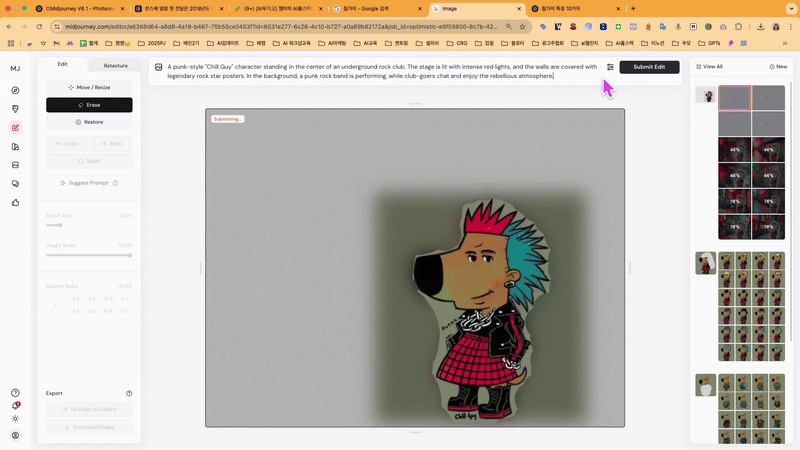Switch to the Retexture tab
The image size is (800, 450).
coord(116,65)
